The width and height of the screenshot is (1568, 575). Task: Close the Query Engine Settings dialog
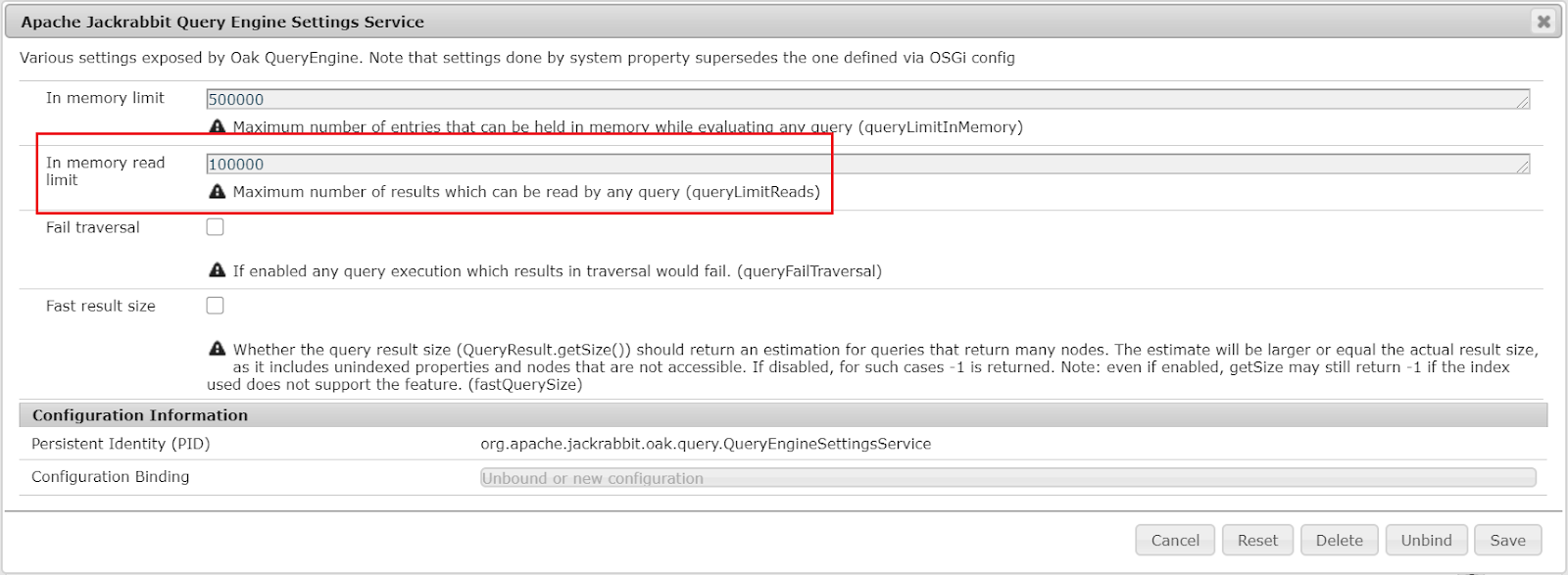[x=1543, y=20]
